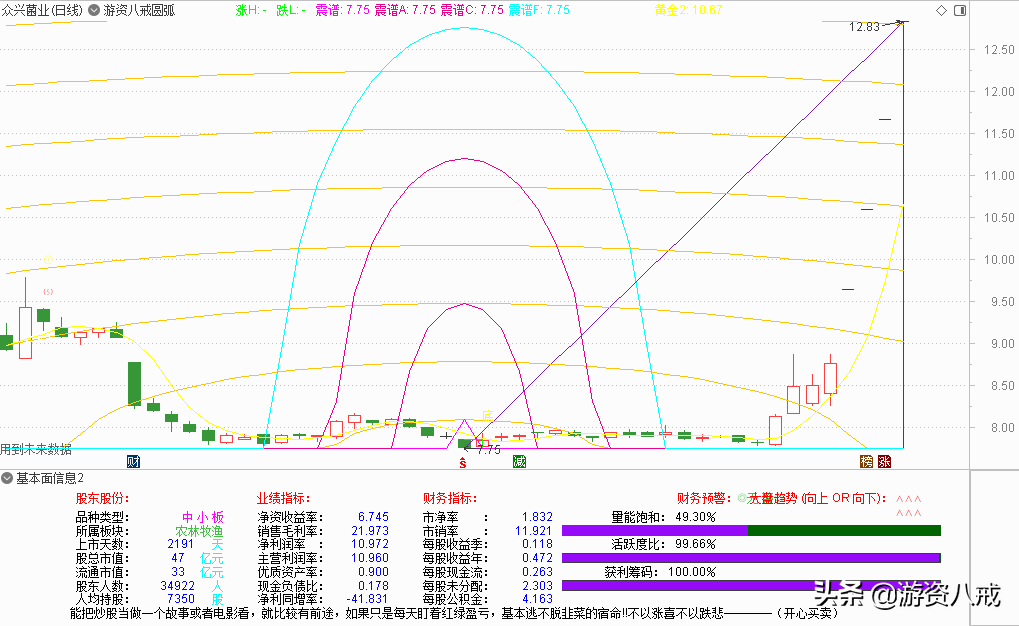Click the 33 亿元 circulating cap value
This screenshot has height=626, width=1019.
198,572
